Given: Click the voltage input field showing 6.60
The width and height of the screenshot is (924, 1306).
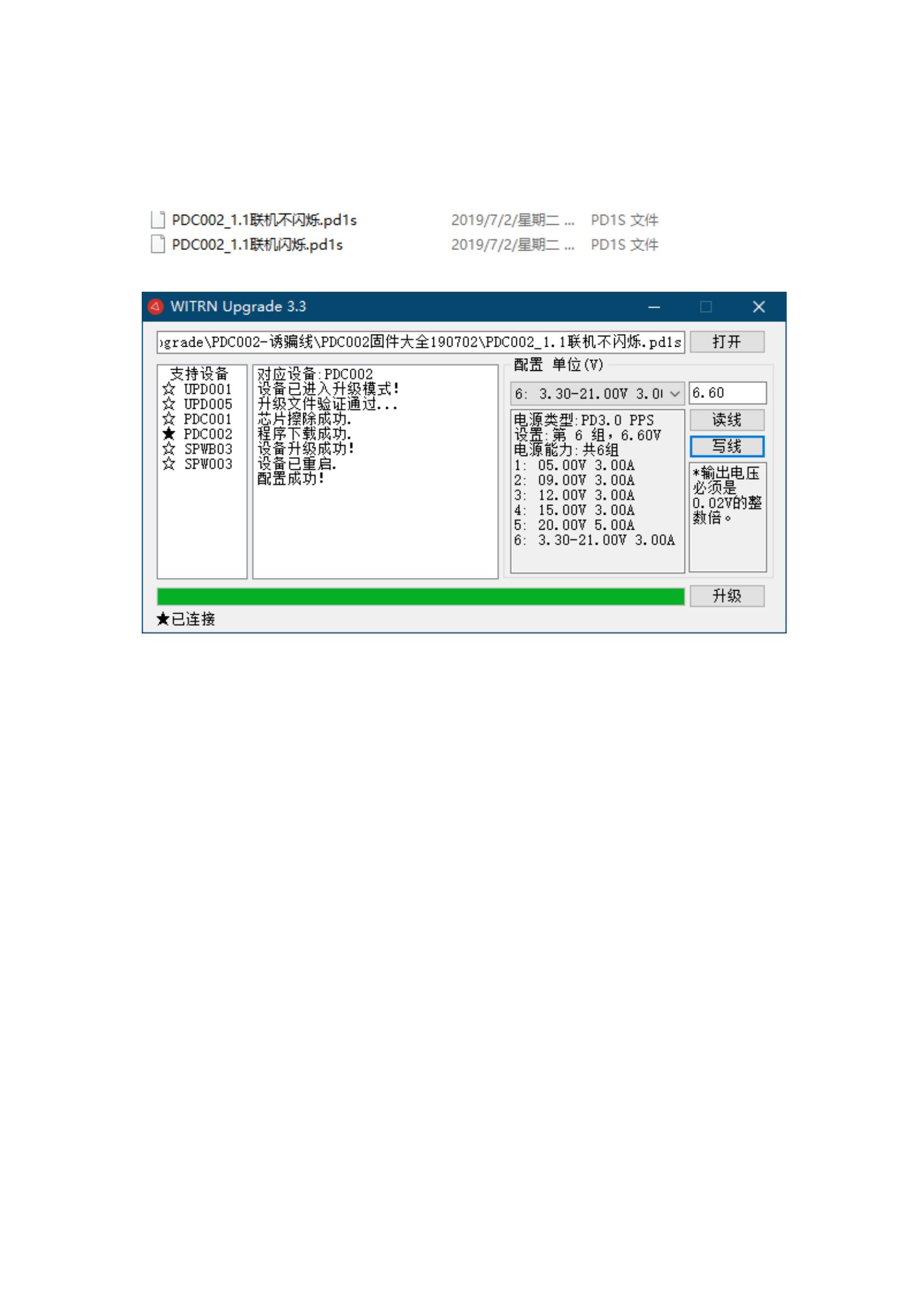Looking at the screenshot, I should click(727, 393).
